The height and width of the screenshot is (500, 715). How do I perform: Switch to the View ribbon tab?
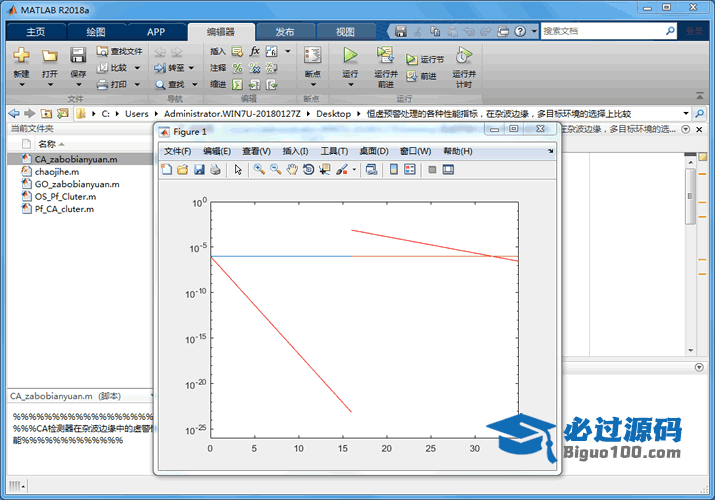pos(345,32)
